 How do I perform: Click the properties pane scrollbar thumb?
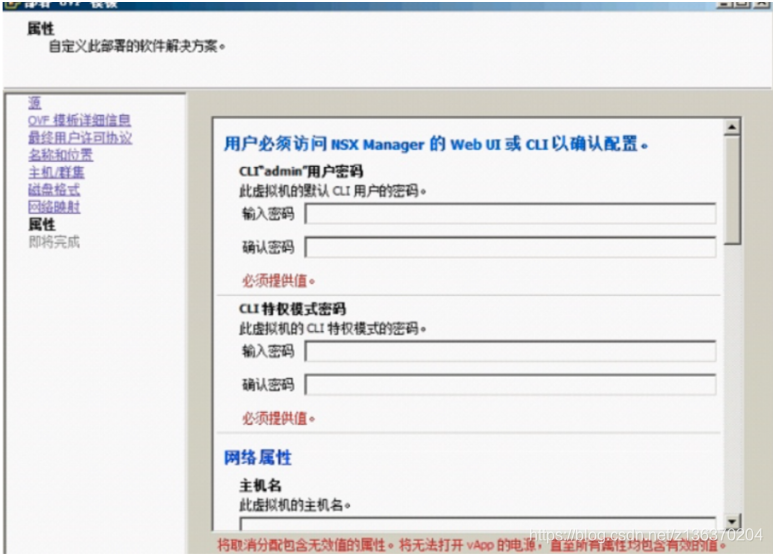732,190
